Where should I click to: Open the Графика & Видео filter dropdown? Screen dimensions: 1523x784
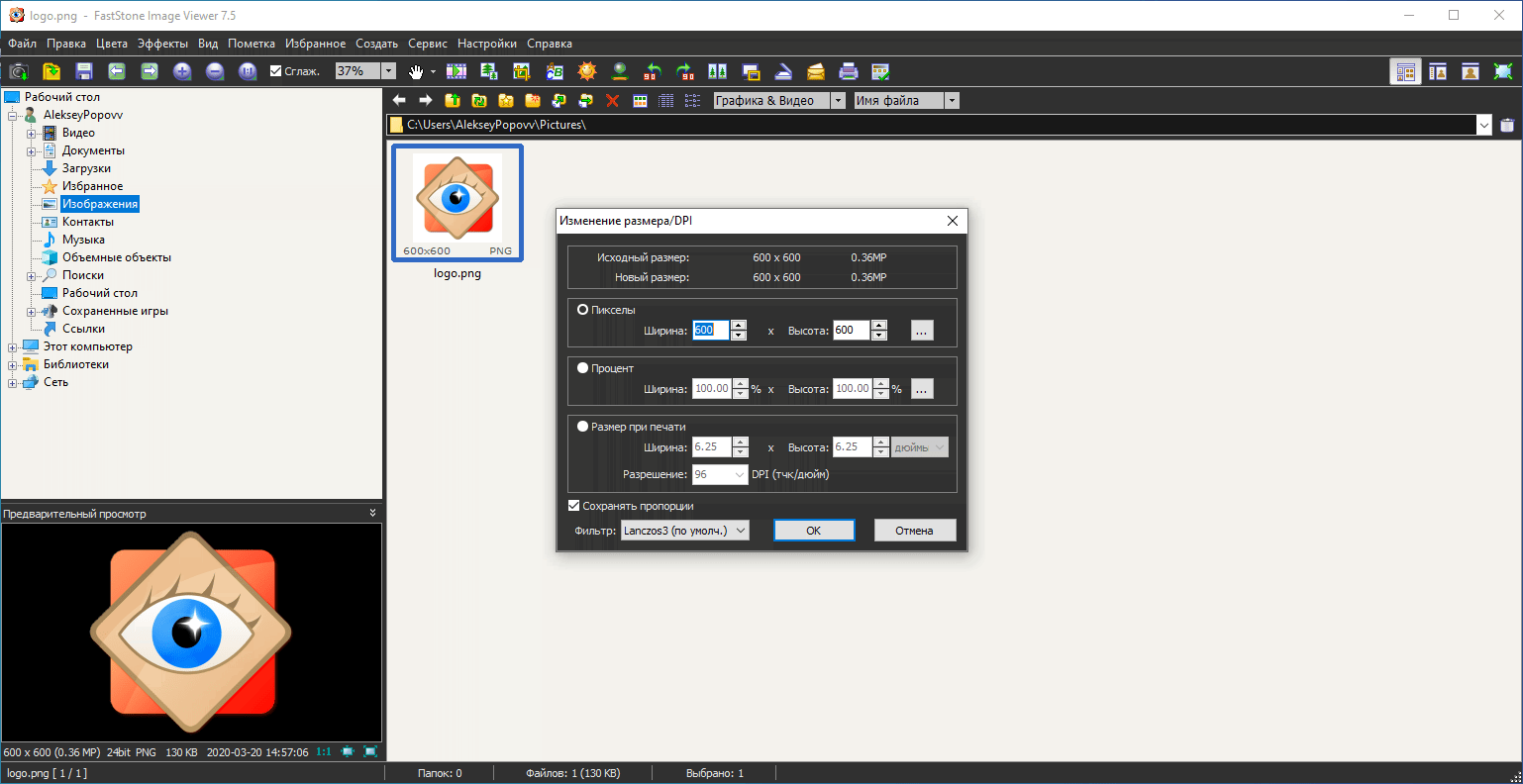[838, 100]
